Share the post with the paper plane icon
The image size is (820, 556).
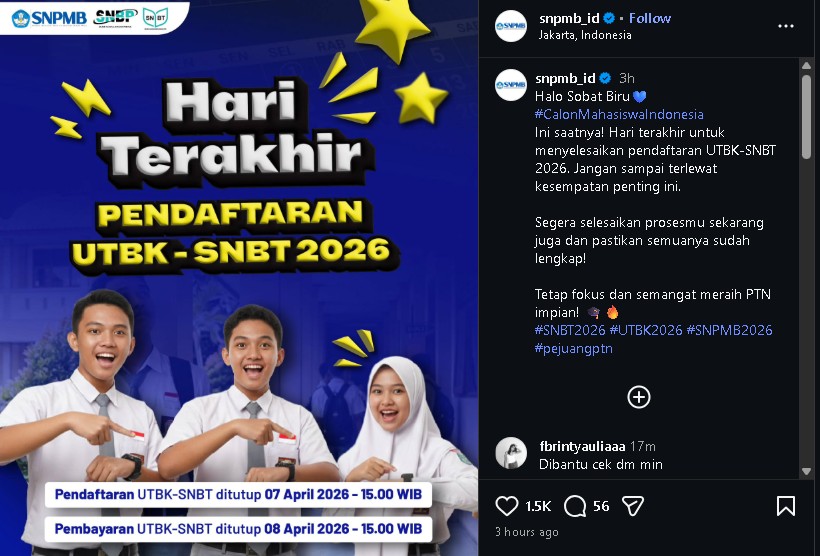[632, 506]
